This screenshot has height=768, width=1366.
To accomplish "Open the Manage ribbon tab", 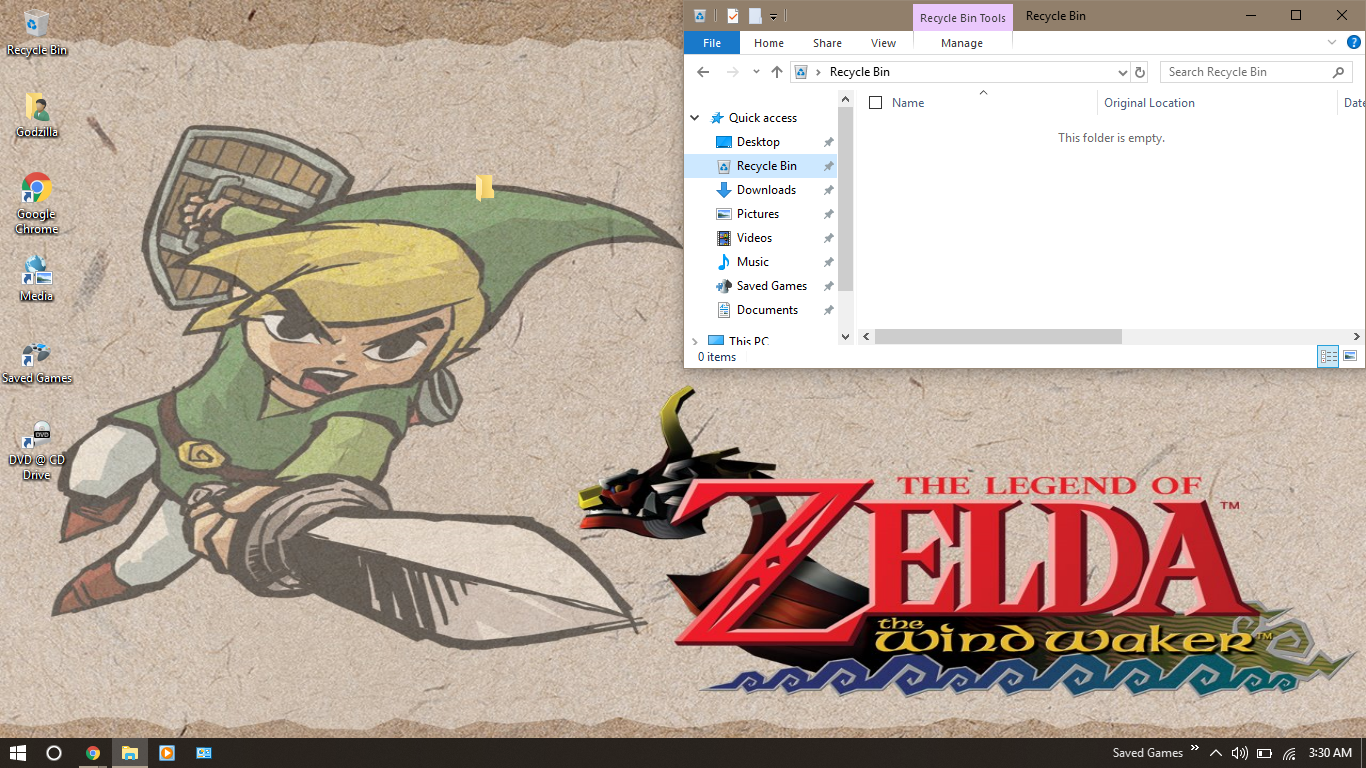I will pos(962,43).
